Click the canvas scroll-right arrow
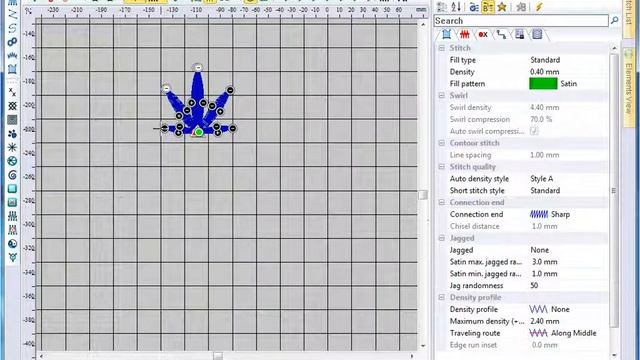The height and width of the screenshot is (360, 640). 412,356
